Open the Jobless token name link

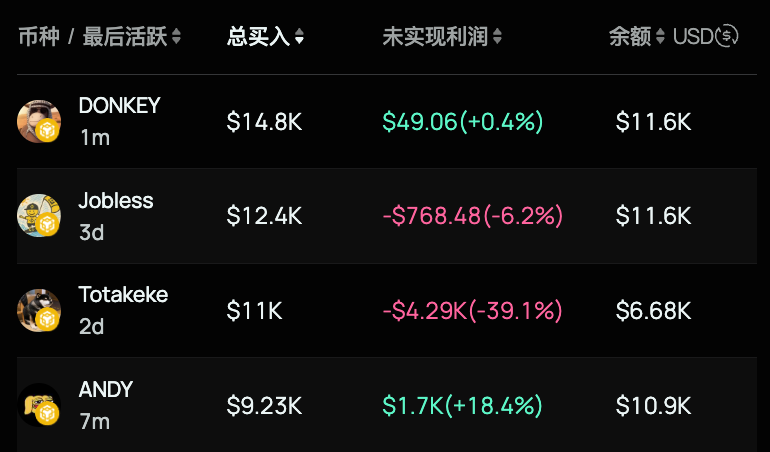tap(116, 200)
